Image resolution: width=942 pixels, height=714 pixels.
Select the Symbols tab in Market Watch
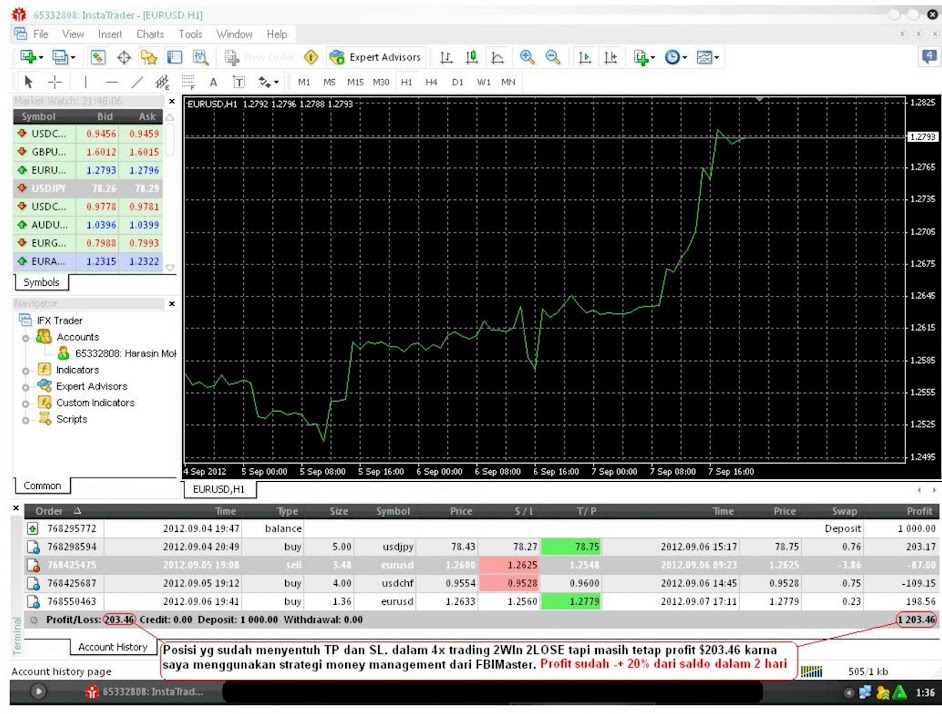tap(41, 282)
